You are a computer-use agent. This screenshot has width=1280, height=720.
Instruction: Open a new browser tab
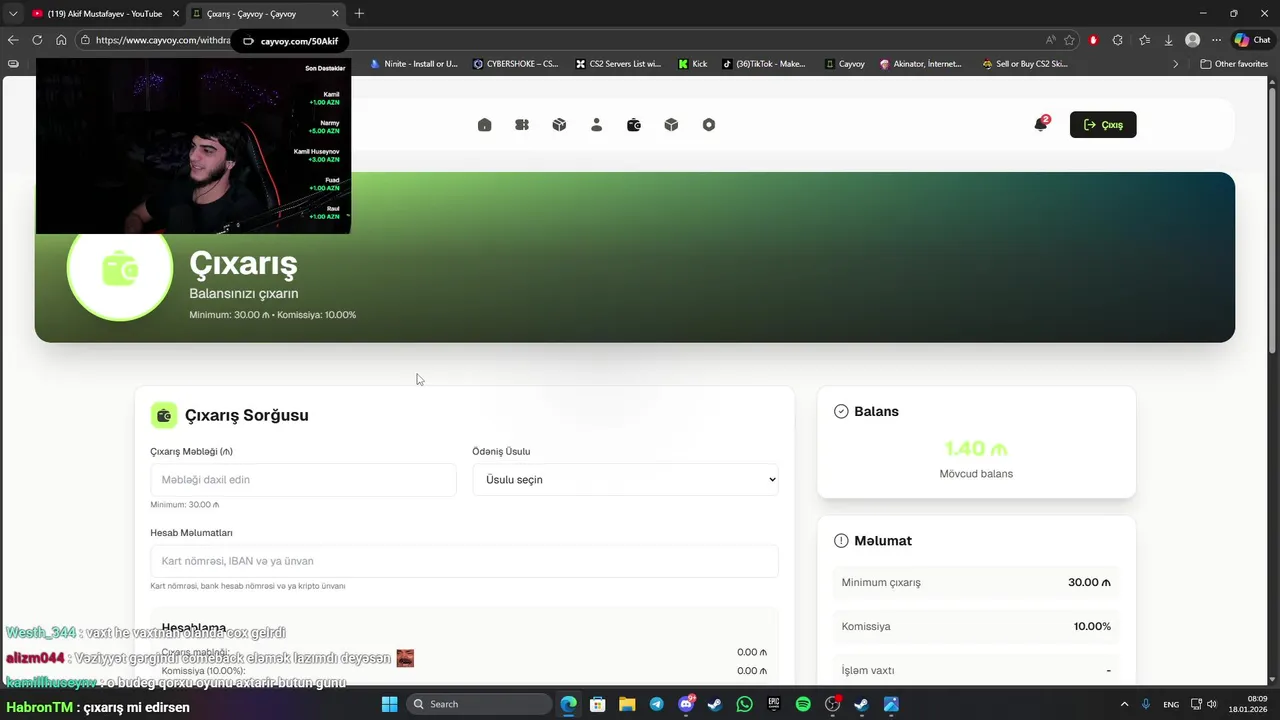point(359,14)
